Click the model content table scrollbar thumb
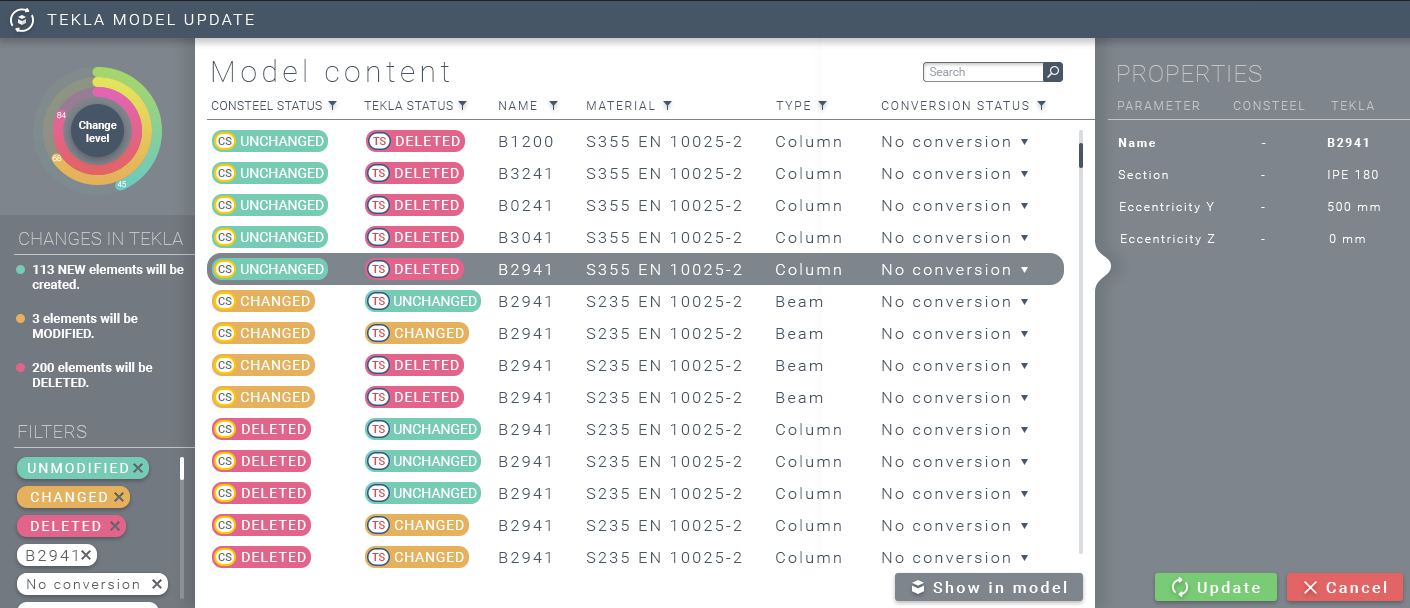The image size is (1410, 608). click(x=1081, y=155)
